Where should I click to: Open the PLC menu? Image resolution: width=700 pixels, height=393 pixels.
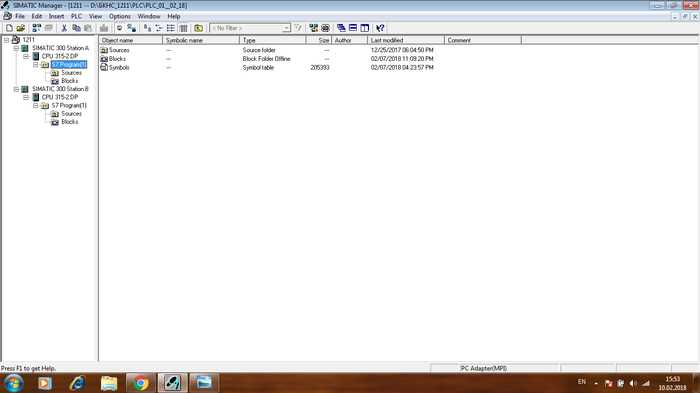click(76, 16)
